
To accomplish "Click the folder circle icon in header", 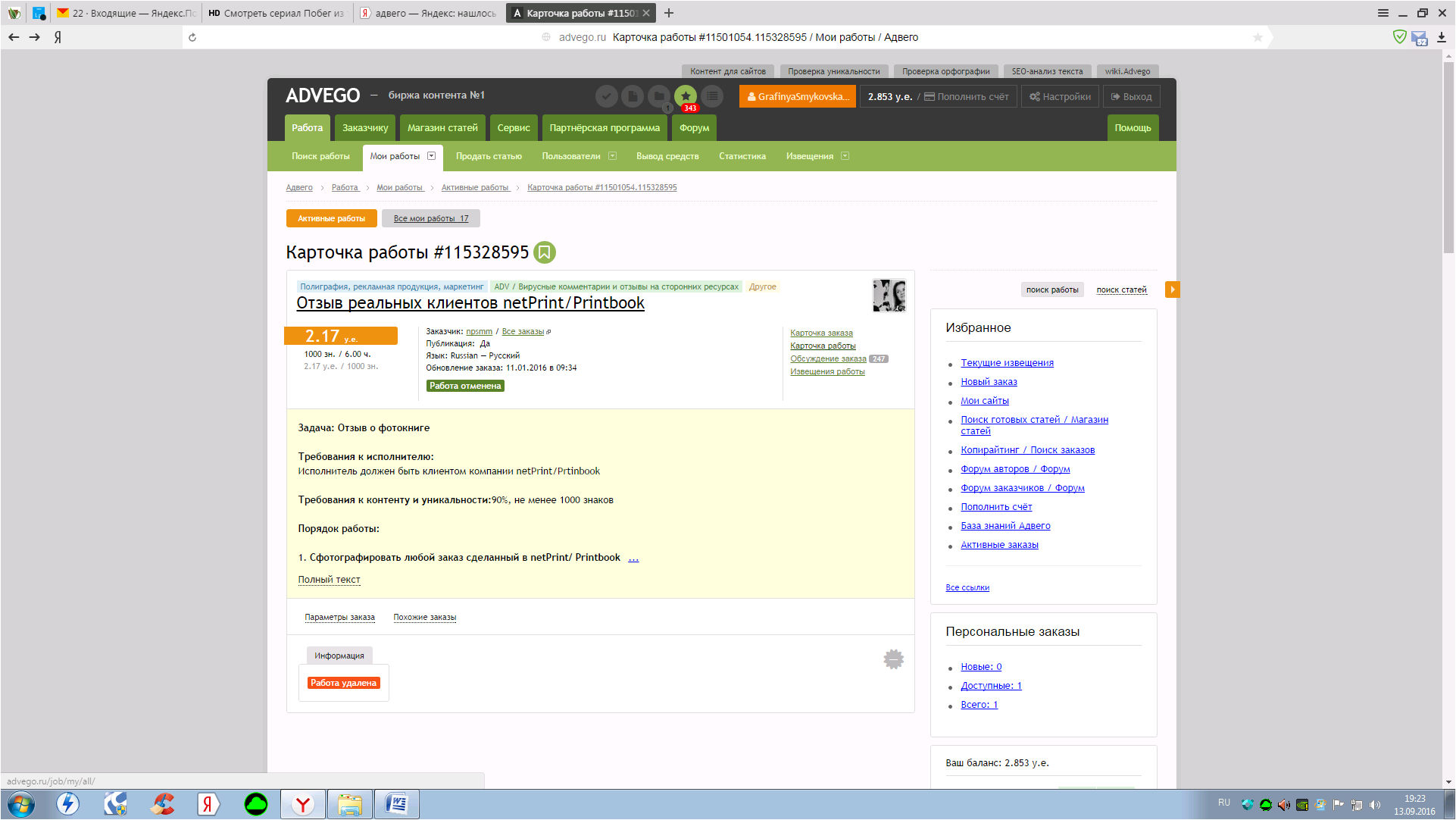I will (x=659, y=96).
